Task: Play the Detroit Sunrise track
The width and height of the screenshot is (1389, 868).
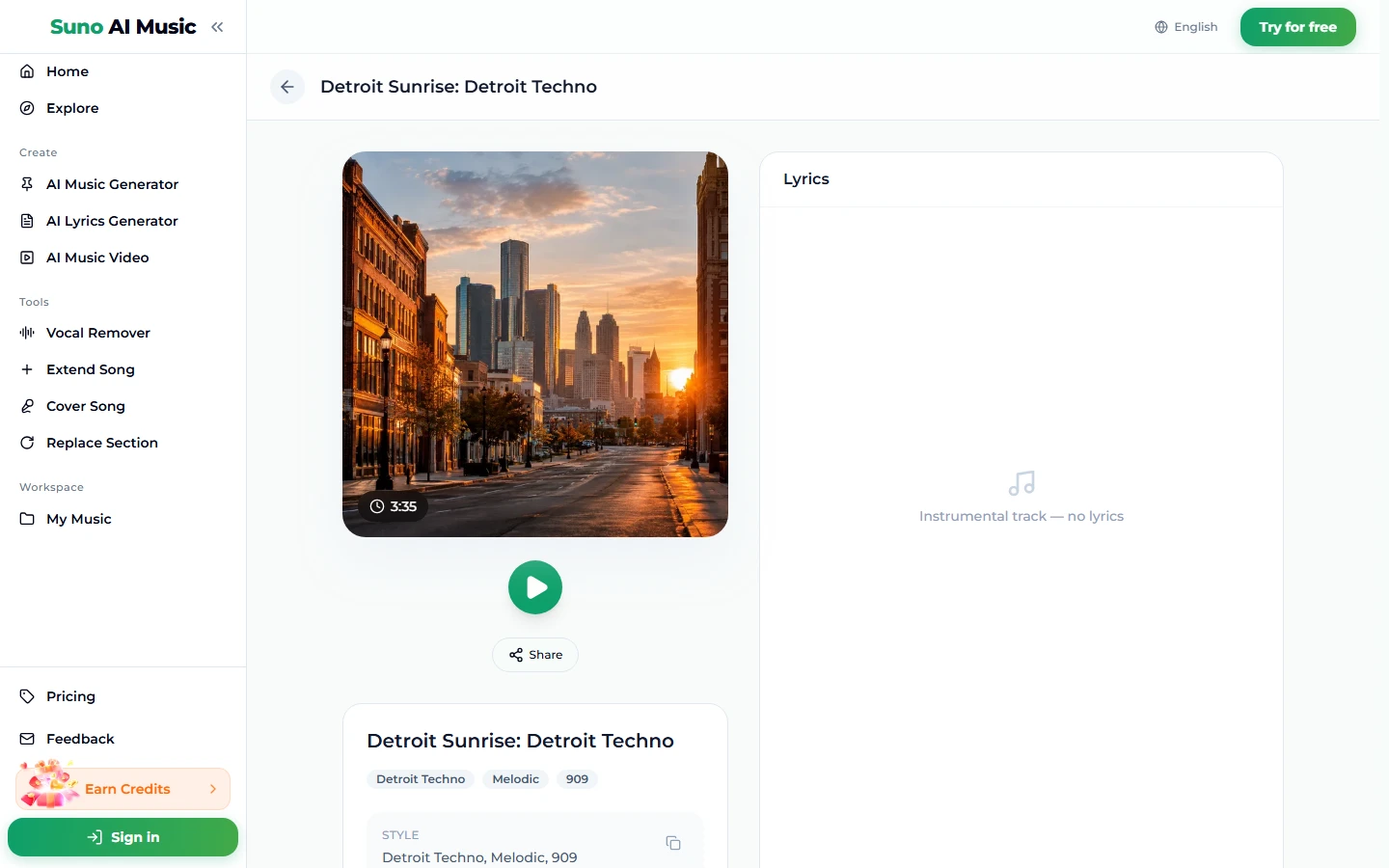Action: point(535,587)
